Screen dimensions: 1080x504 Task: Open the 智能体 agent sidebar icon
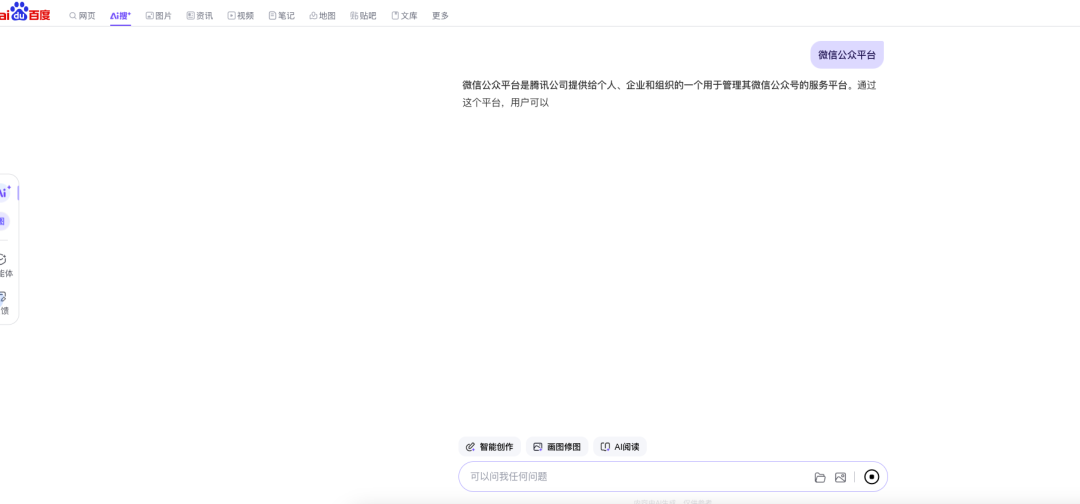coord(6,266)
